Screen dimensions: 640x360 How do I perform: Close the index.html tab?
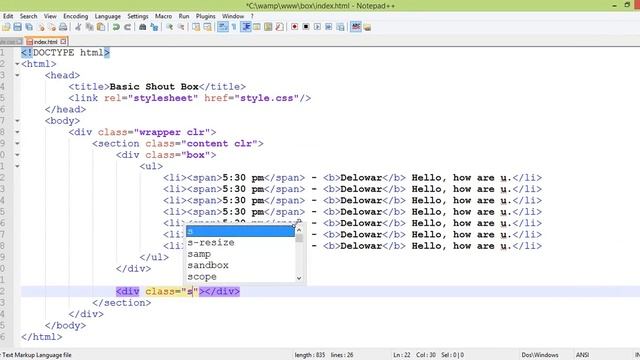(x=63, y=41)
